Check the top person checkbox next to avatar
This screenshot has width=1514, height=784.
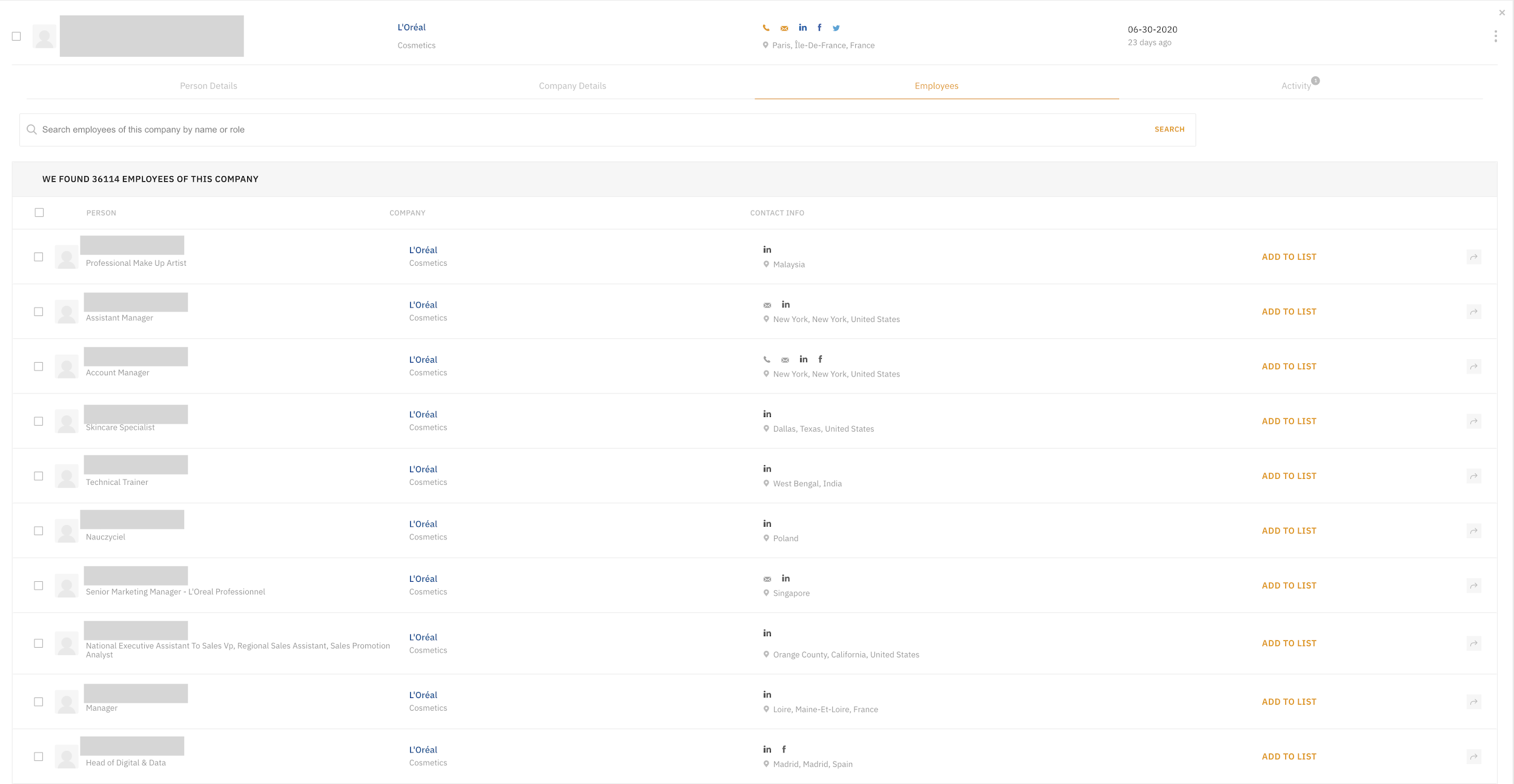[16, 36]
